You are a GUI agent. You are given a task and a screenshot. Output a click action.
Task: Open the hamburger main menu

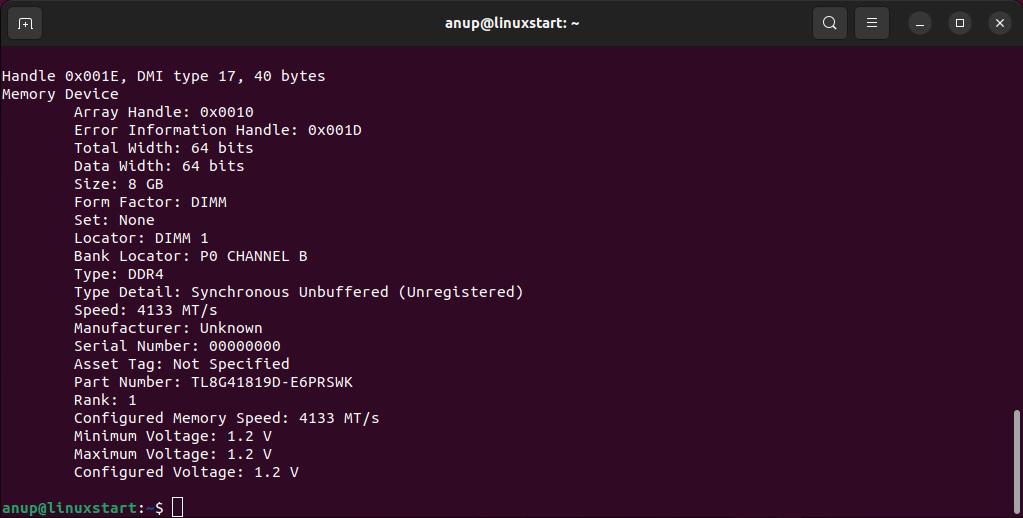872,23
